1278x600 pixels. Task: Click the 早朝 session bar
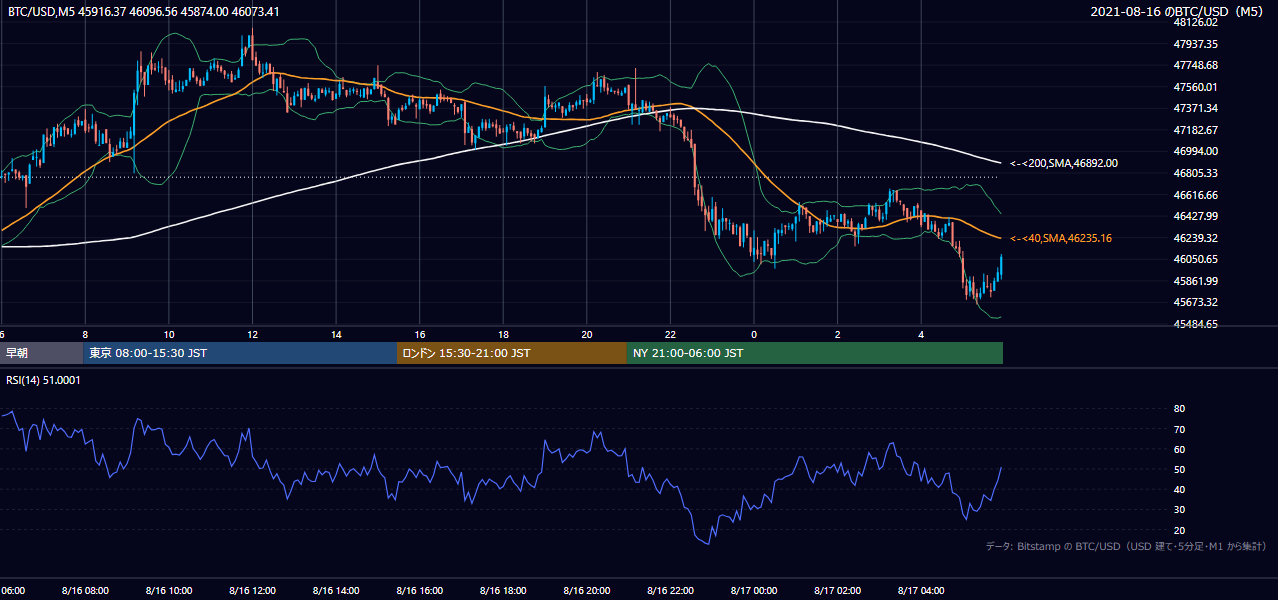[41, 353]
